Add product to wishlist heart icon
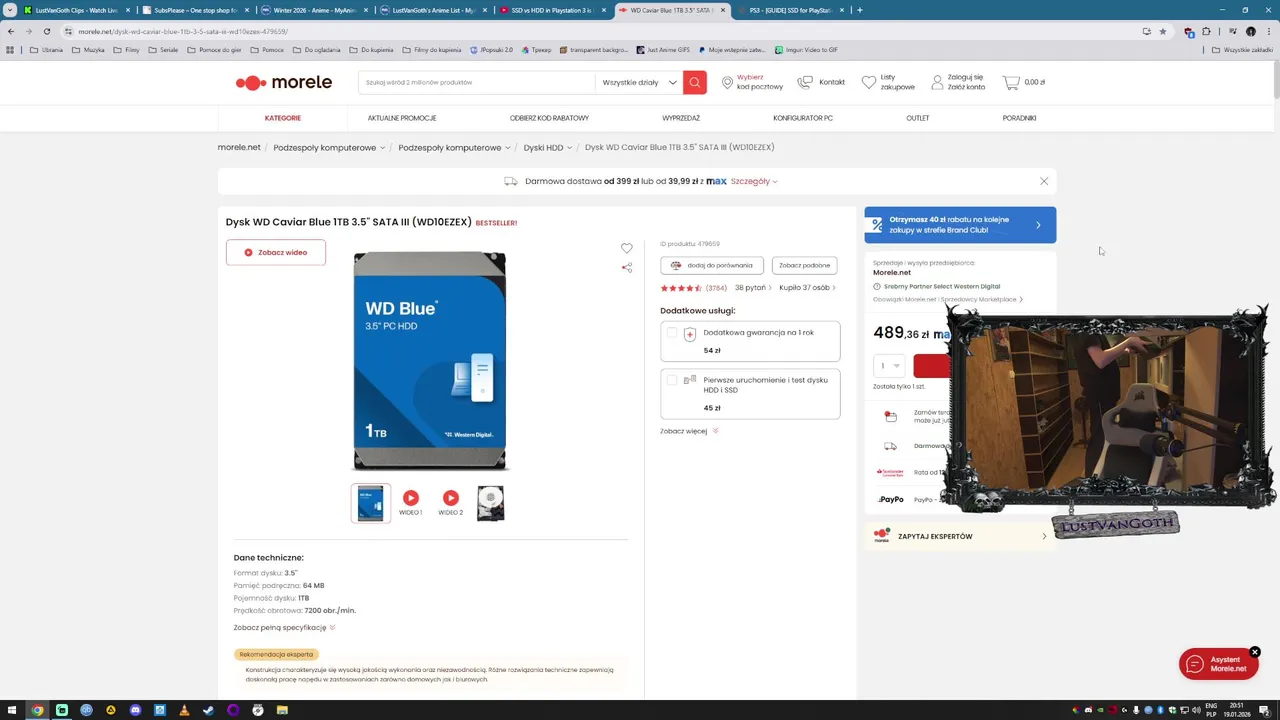1280x720 pixels. pyautogui.click(x=627, y=248)
